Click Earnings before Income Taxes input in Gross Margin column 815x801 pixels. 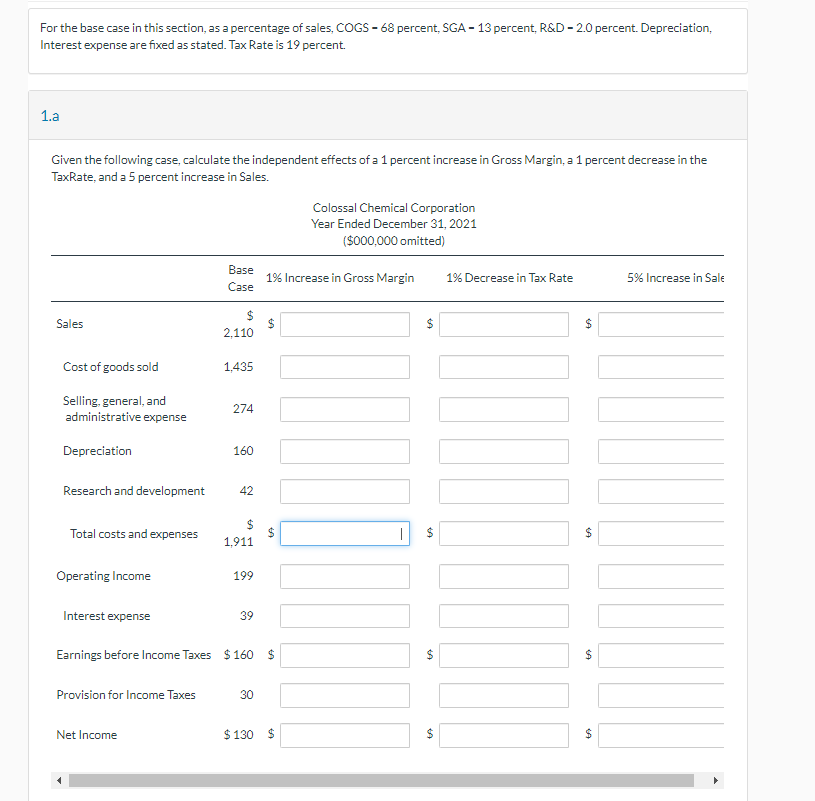pyautogui.click(x=345, y=655)
